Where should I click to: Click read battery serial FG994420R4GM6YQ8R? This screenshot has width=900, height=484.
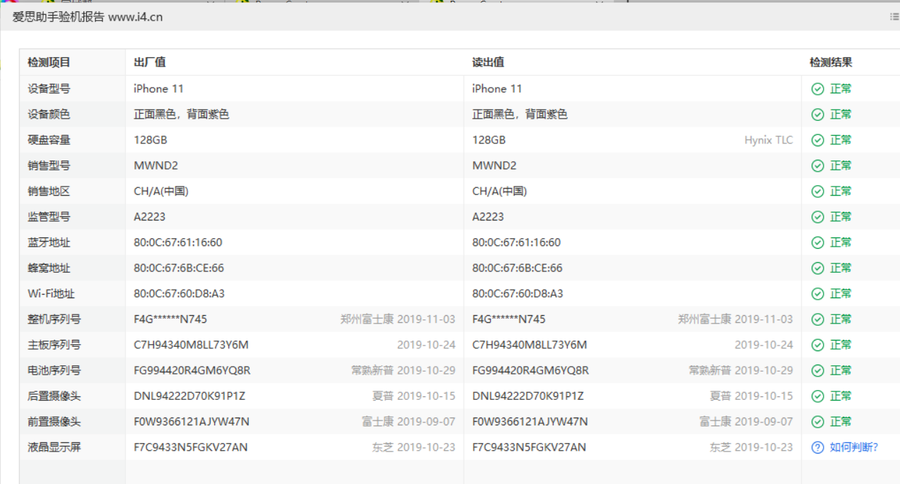pyautogui.click(x=530, y=371)
